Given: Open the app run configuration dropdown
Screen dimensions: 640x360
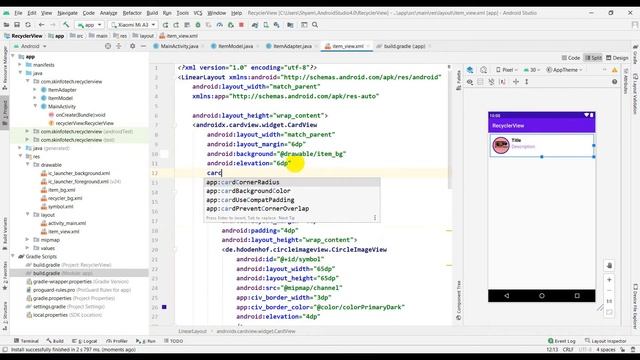Looking at the screenshot, I should pos(89,25).
